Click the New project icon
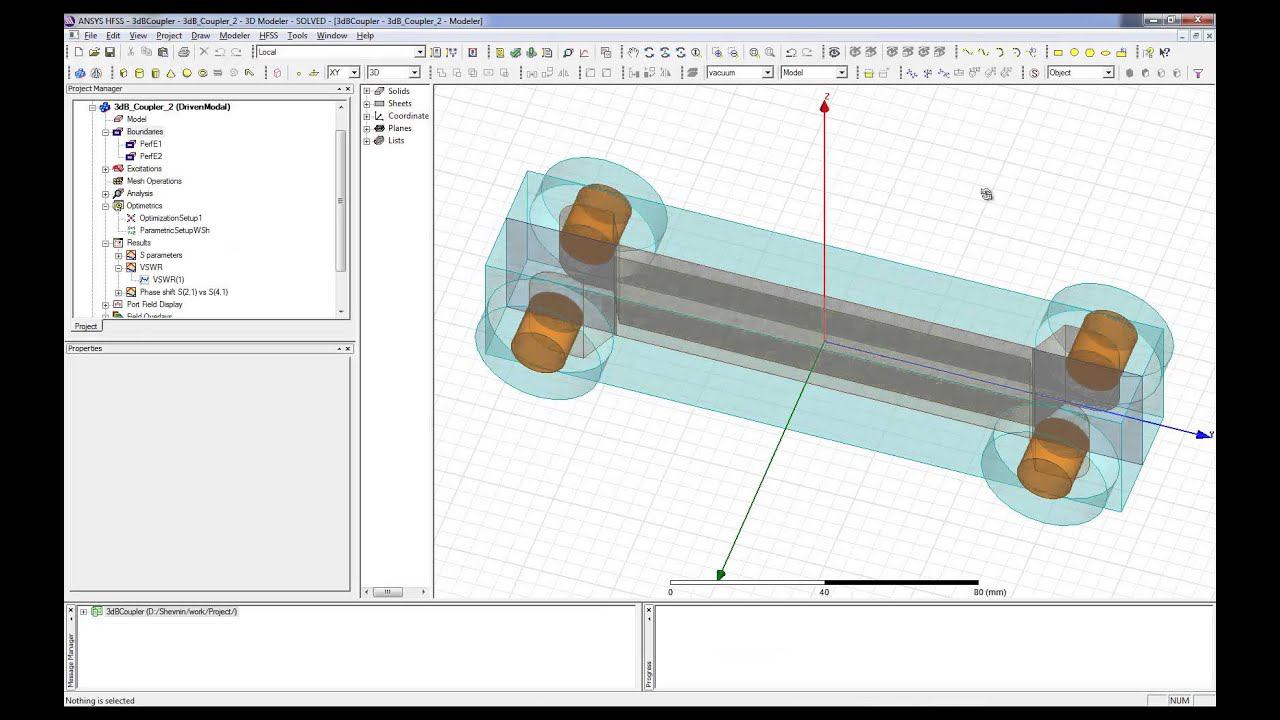The image size is (1280, 720). [79, 52]
